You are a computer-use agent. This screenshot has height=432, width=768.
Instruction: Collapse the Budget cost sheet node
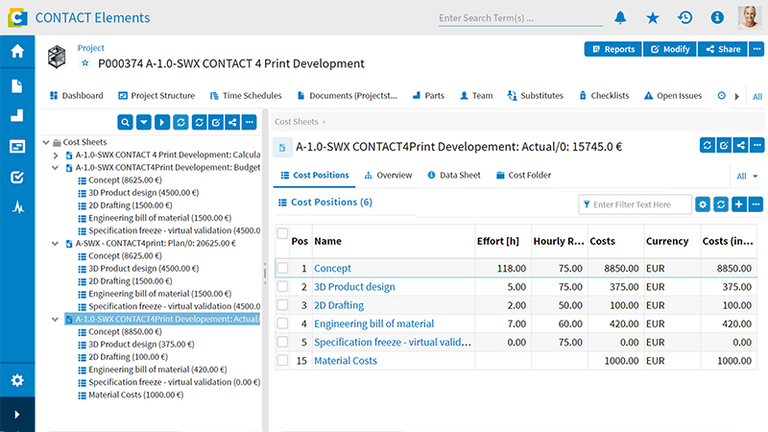(x=55, y=168)
